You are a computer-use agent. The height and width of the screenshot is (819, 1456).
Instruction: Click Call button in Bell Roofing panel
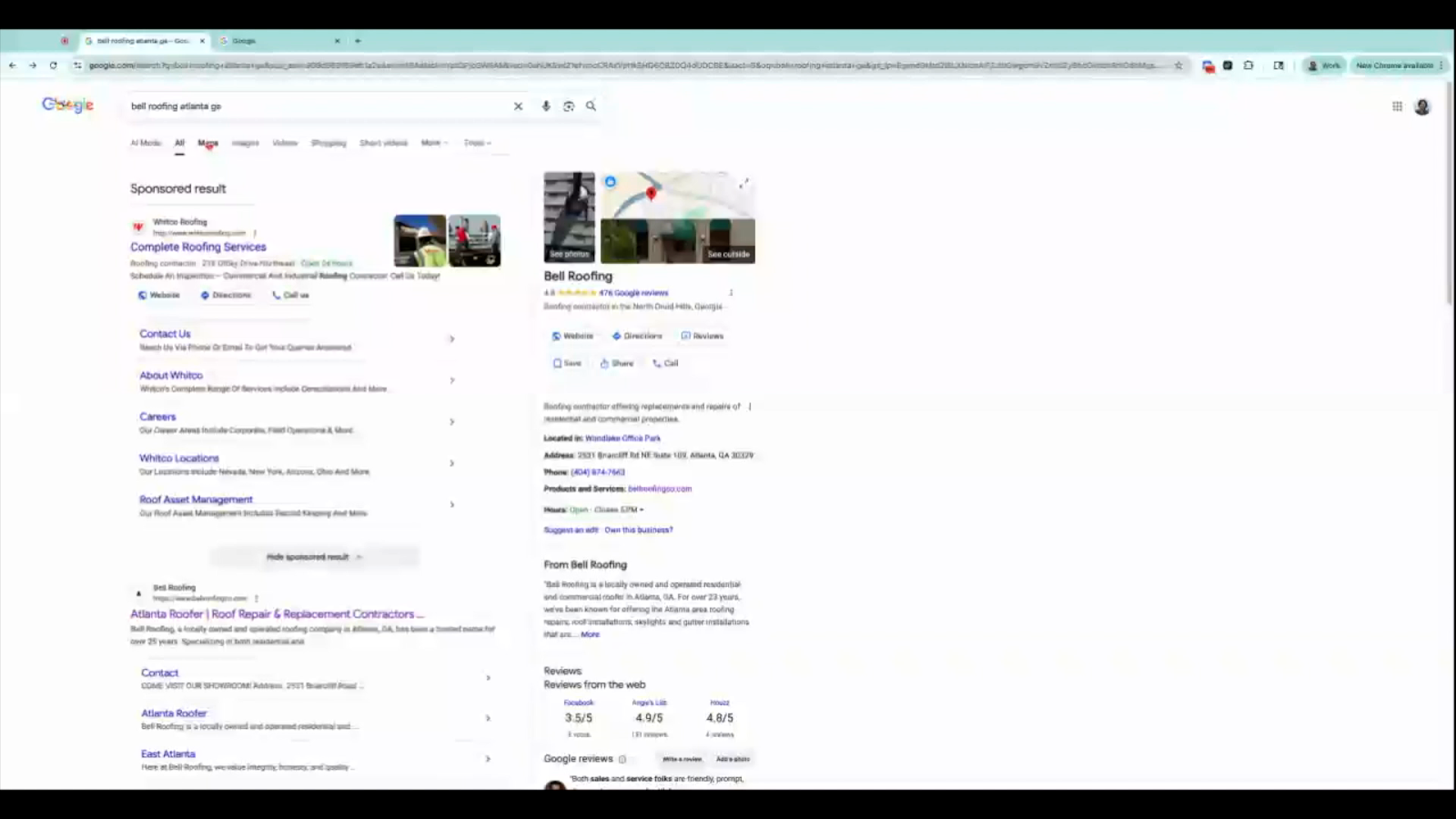(665, 363)
